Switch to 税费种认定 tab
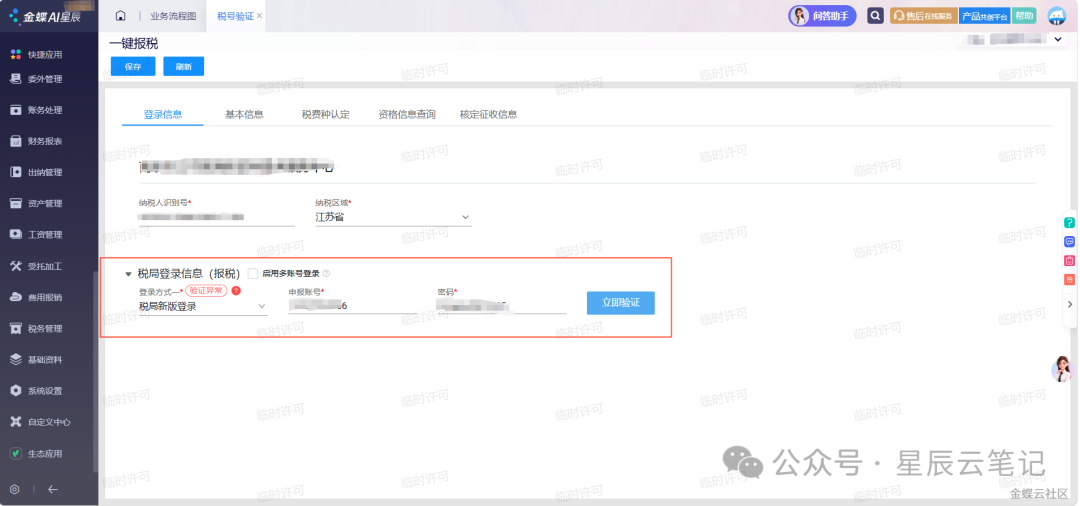 click(326, 114)
